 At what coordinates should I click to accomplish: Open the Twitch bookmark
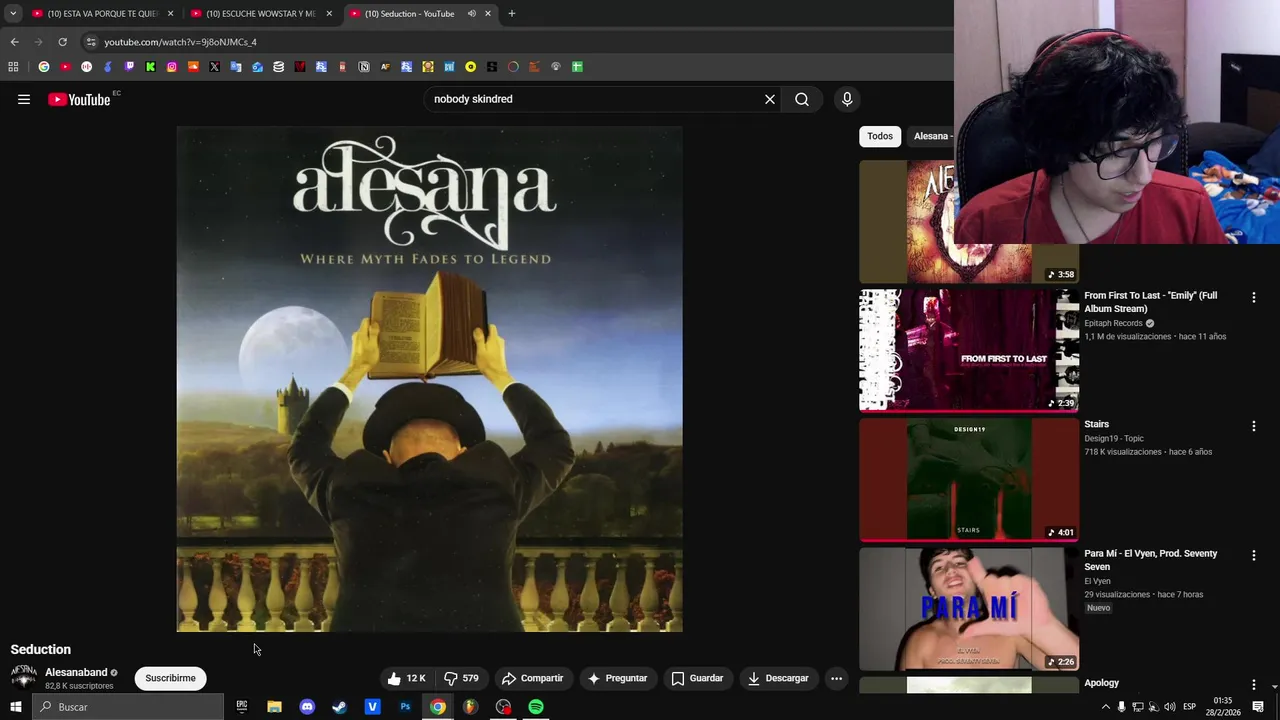[x=129, y=67]
